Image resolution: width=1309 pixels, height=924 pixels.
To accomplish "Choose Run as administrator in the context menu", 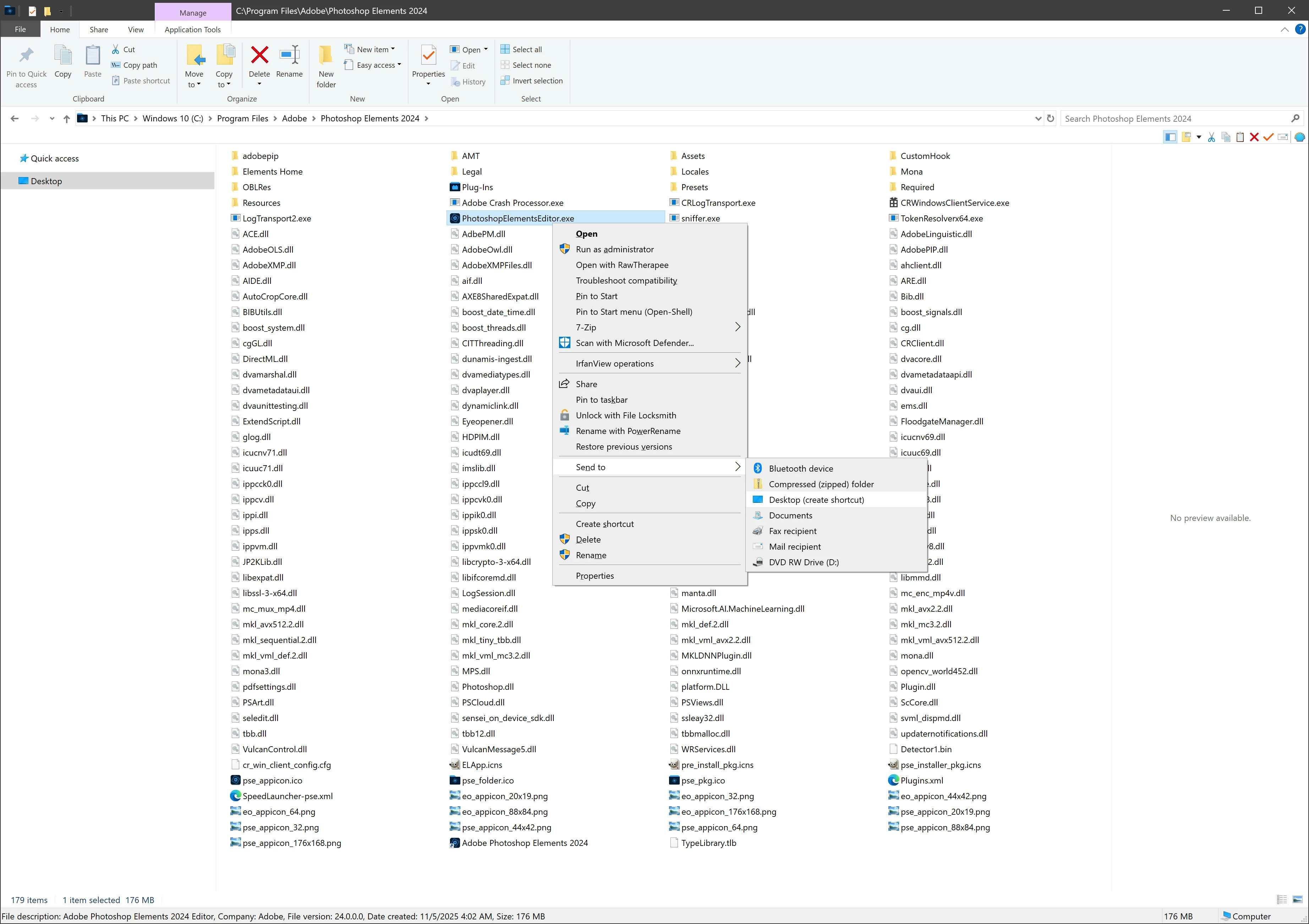I will (x=650, y=249).
